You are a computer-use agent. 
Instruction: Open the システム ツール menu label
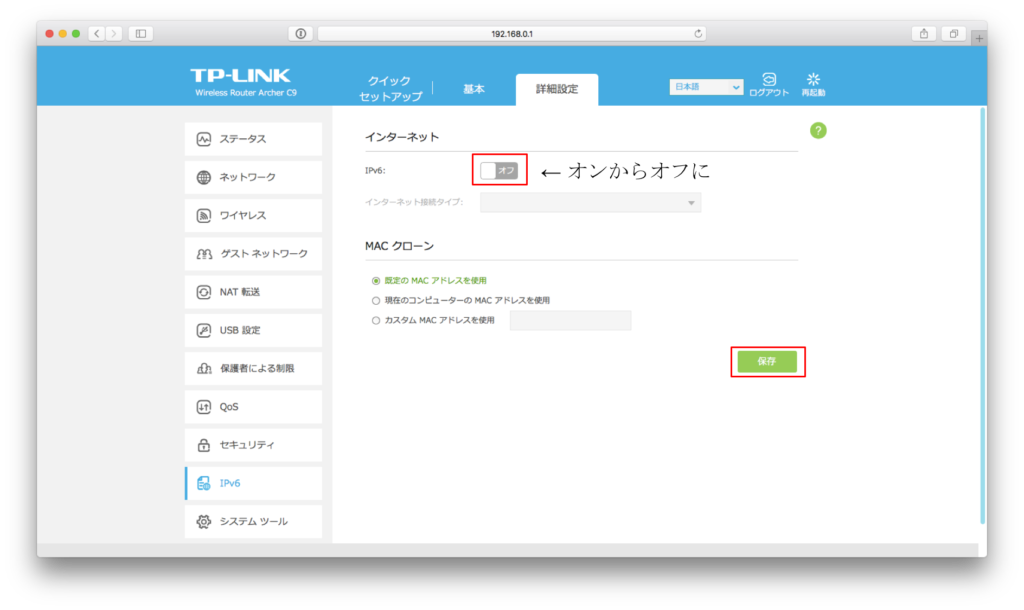click(253, 521)
